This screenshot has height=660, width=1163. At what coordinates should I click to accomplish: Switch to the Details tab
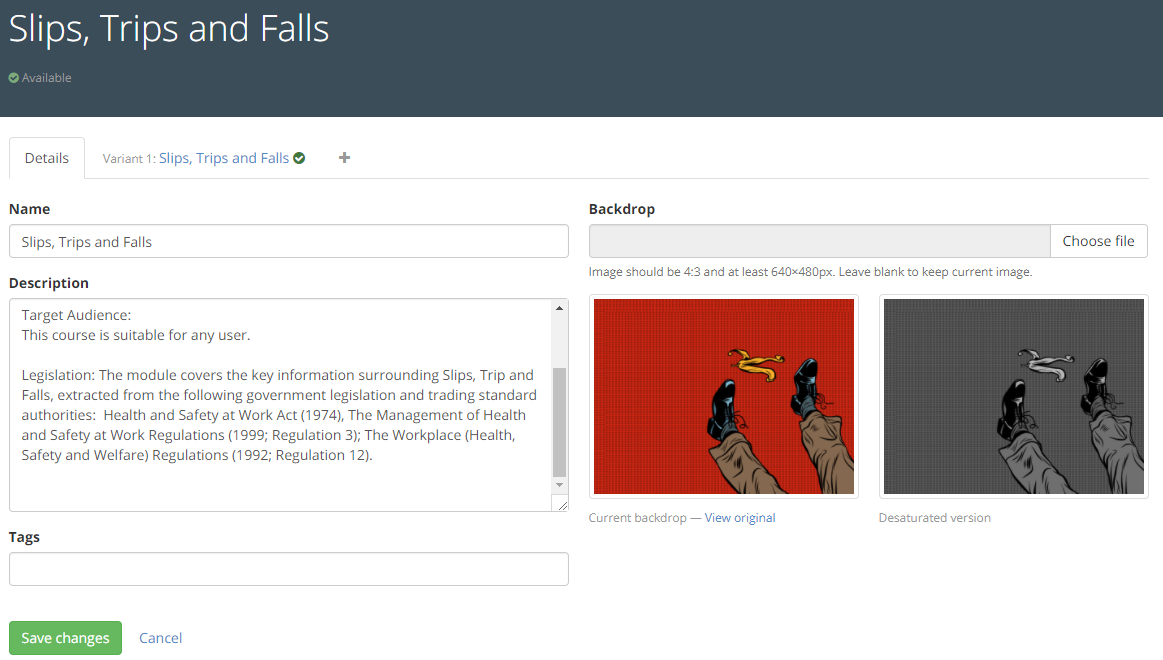(47, 158)
